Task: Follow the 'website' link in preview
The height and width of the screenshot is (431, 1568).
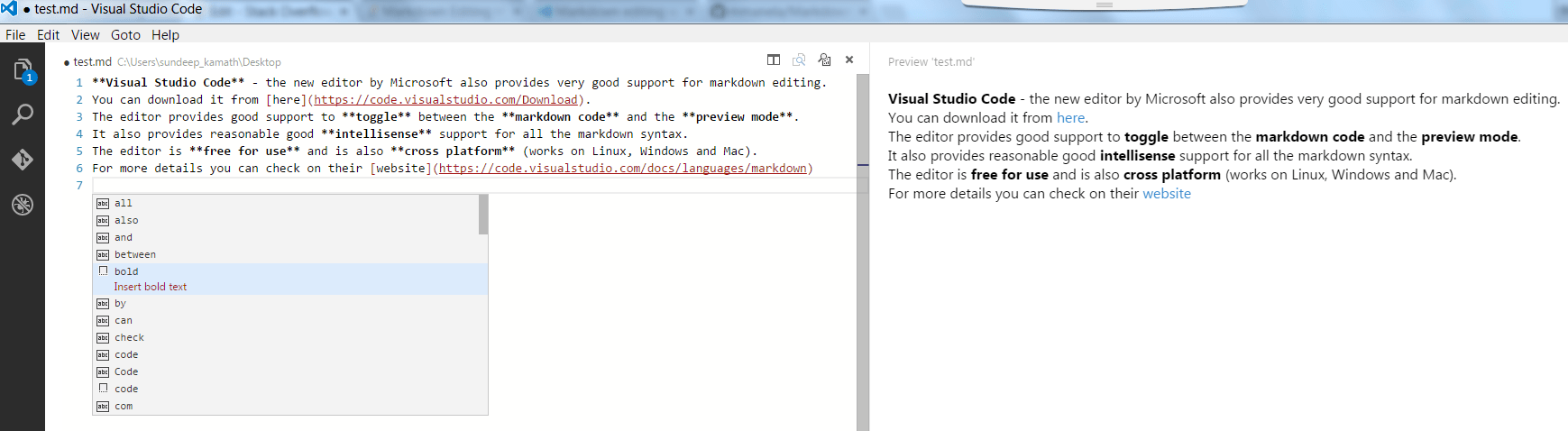Action: (1167, 194)
